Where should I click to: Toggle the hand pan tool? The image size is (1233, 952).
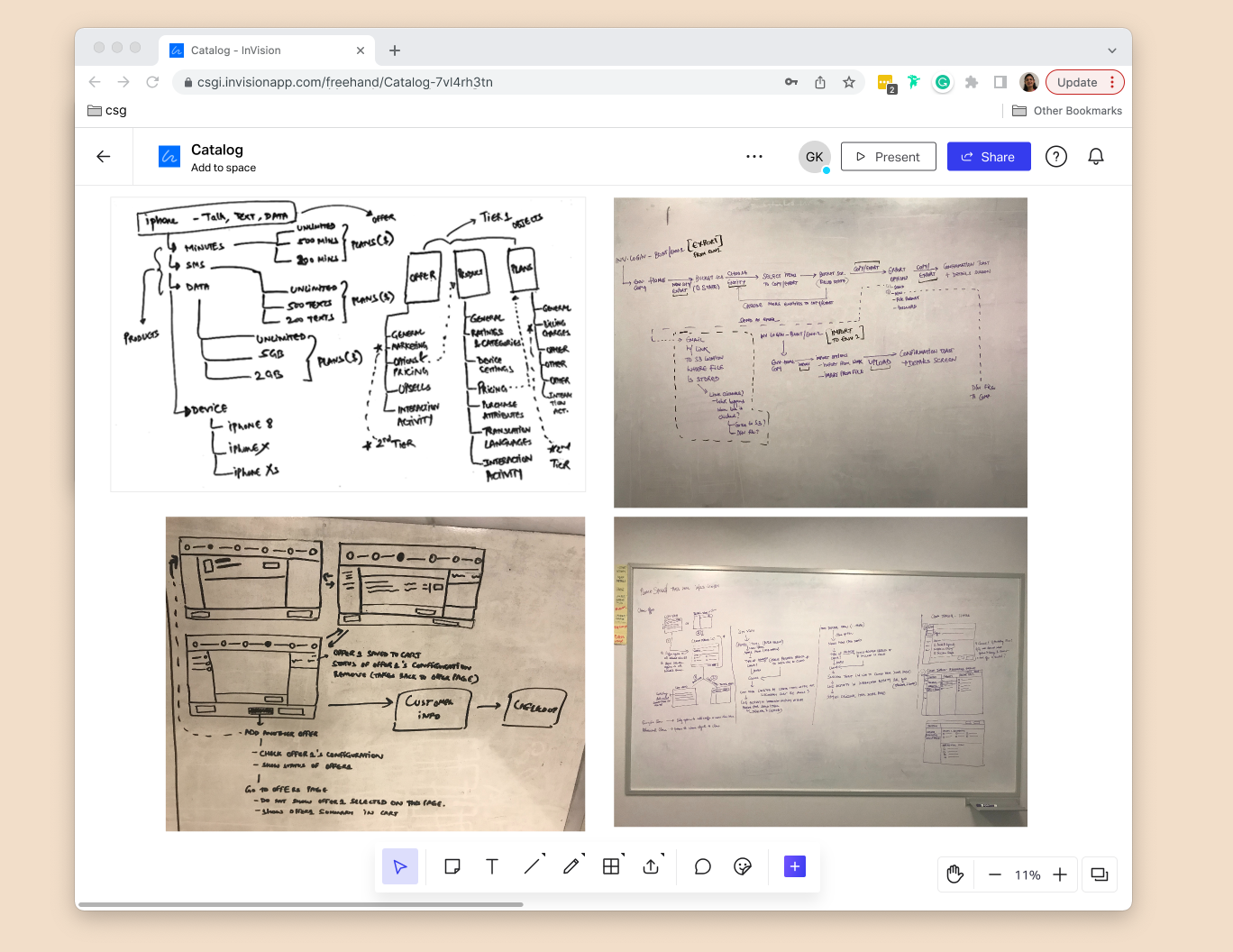pos(955,874)
